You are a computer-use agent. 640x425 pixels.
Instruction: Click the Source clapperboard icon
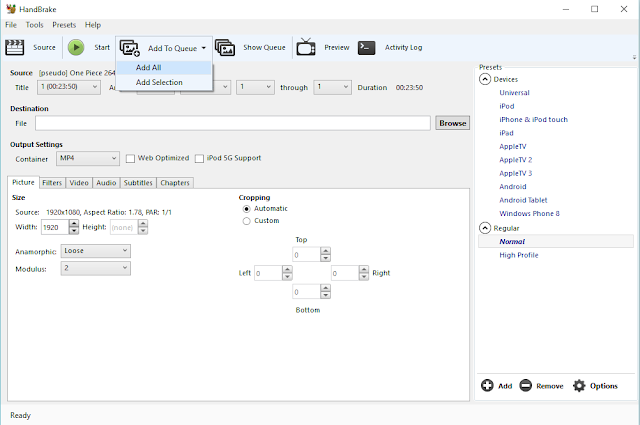(x=14, y=47)
